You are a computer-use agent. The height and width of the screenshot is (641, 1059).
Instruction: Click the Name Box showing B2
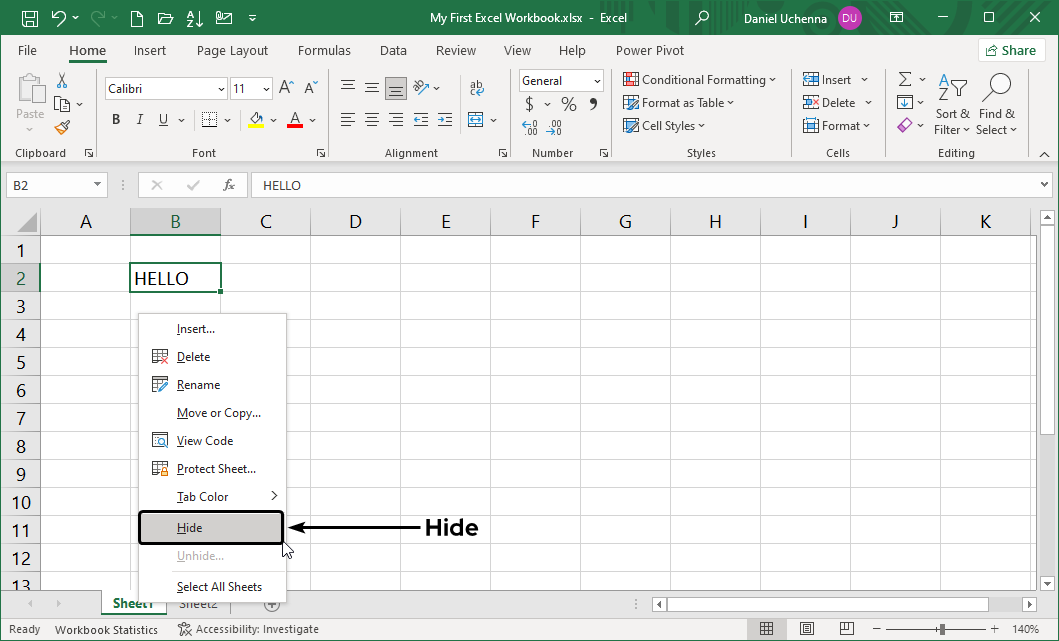(x=50, y=185)
